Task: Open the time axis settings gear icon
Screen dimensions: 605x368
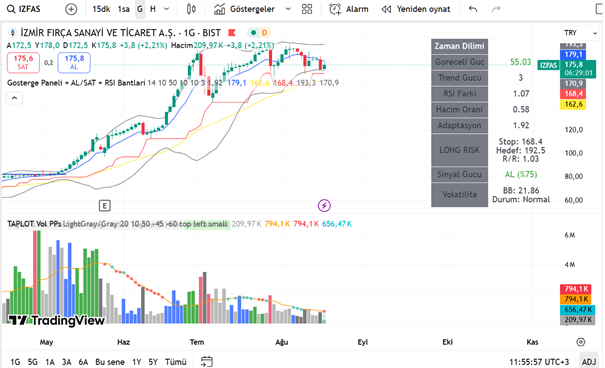Action: coord(581,342)
